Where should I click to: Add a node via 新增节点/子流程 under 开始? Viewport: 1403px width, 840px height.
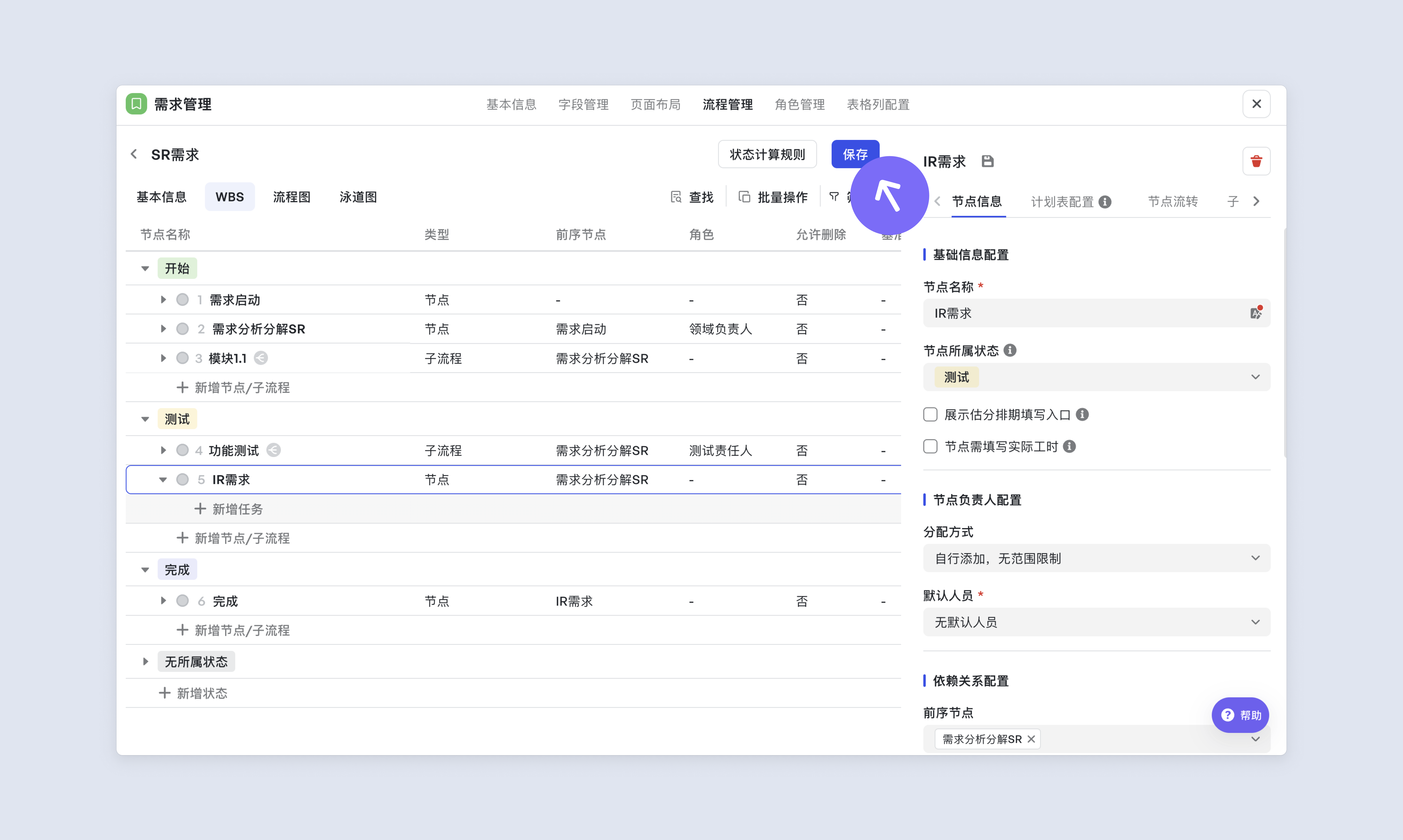click(x=233, y=388)
